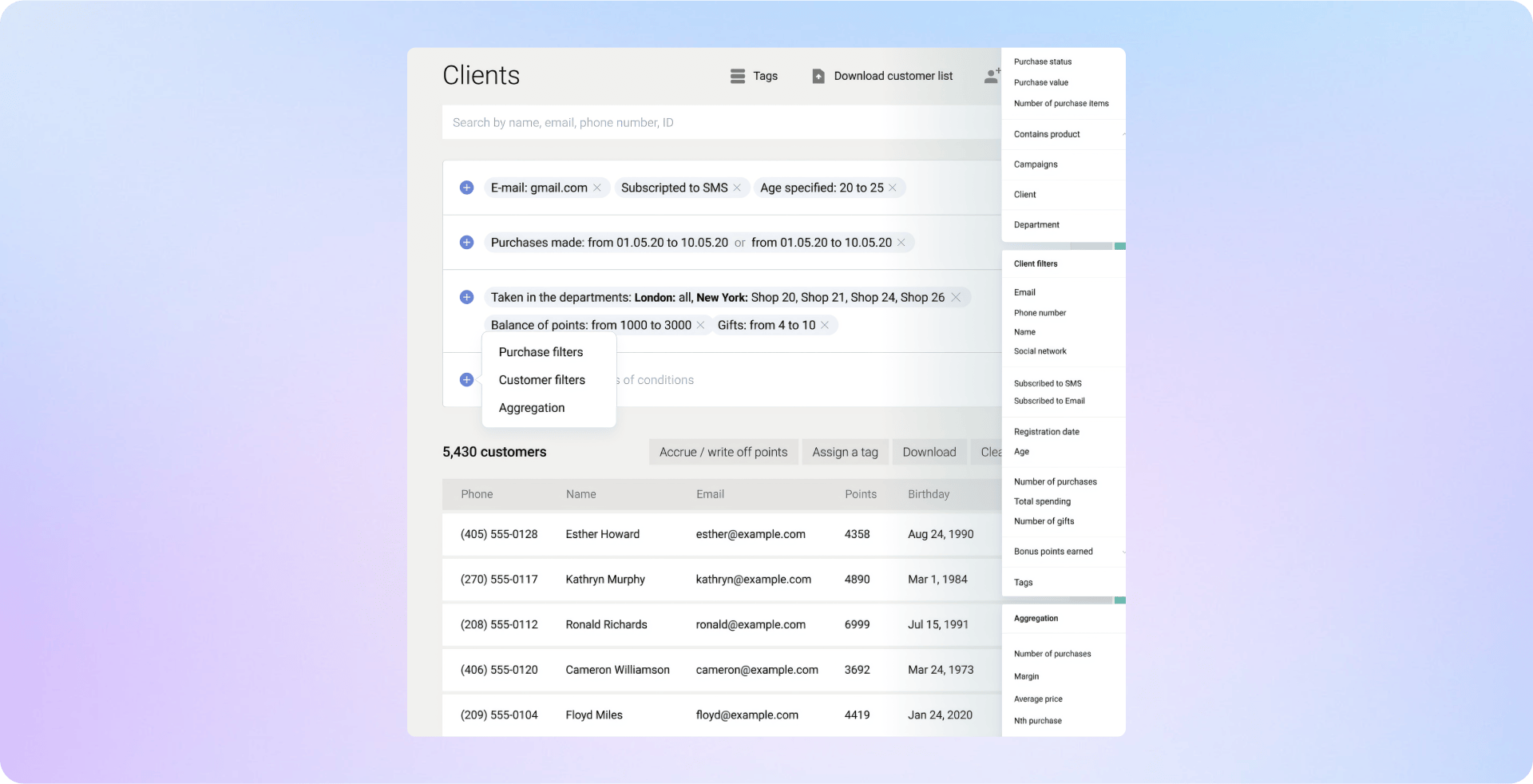
Task: Click the Download button above the table
Action: click(929, 452)
